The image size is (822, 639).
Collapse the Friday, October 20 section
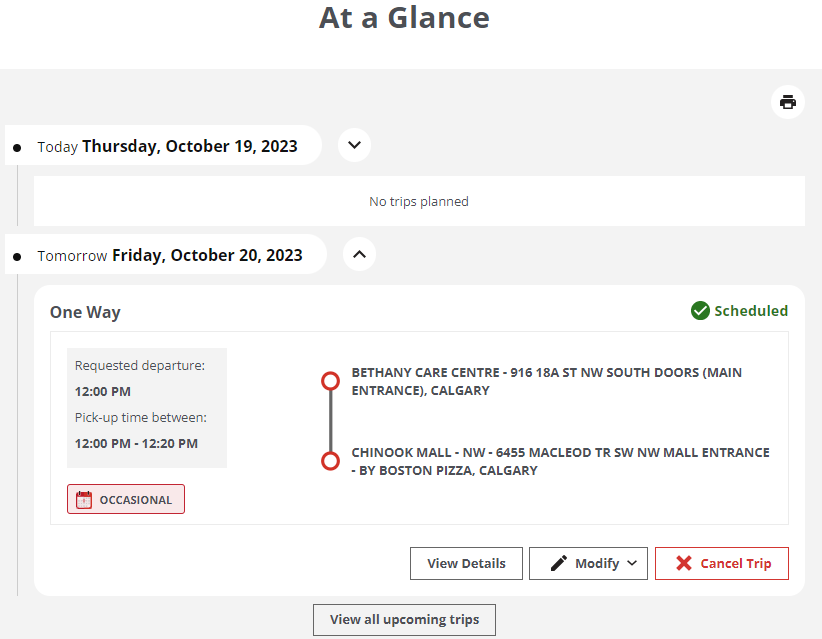tap(359, 253)
